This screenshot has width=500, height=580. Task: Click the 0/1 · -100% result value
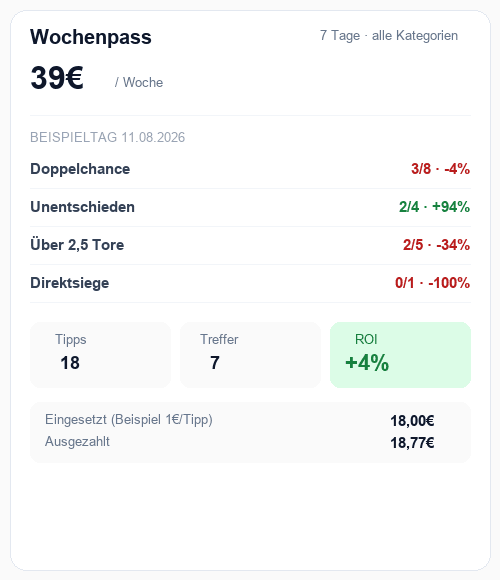pos(432,283)
